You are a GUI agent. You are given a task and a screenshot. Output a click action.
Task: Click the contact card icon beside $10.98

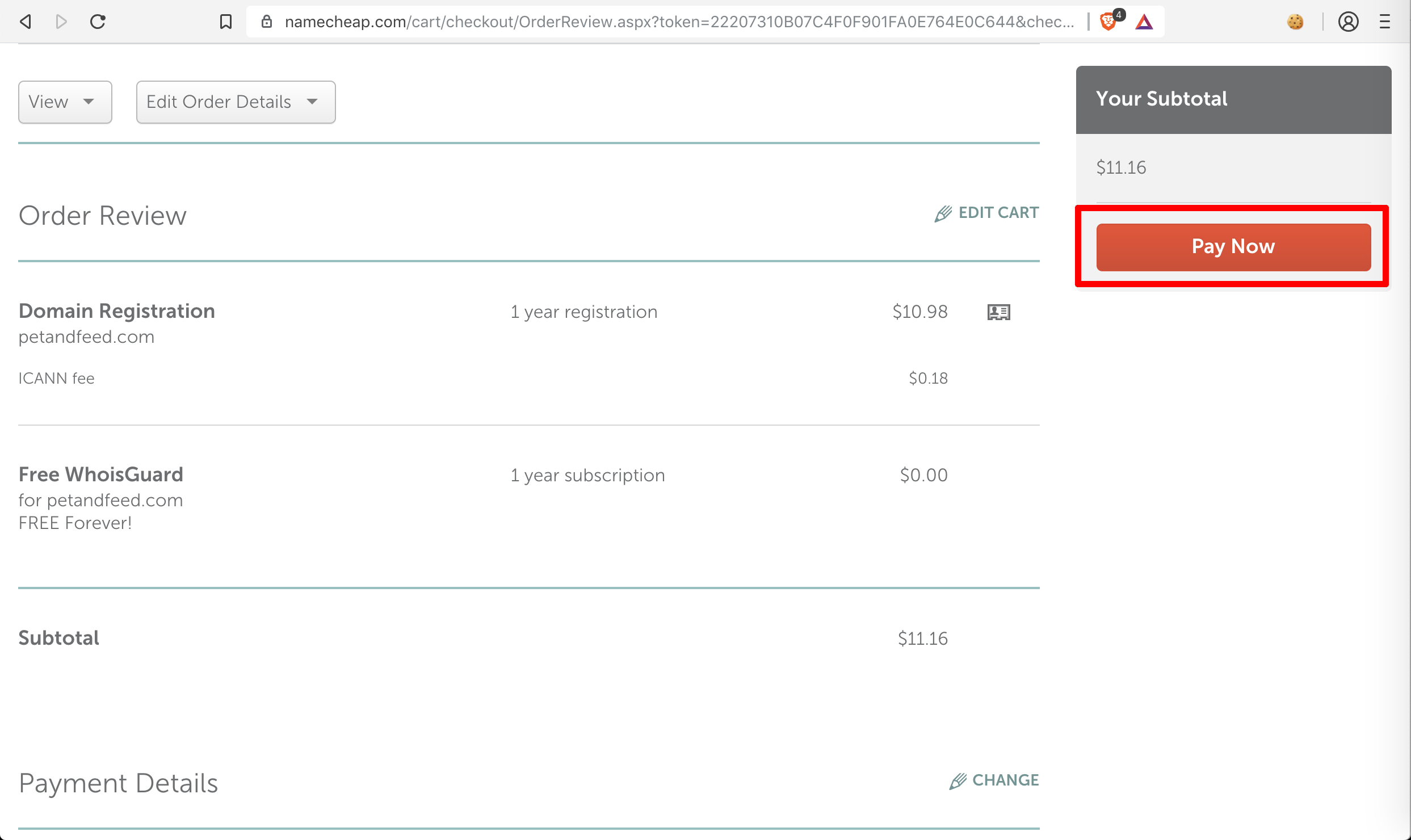[x=998, y=312]
